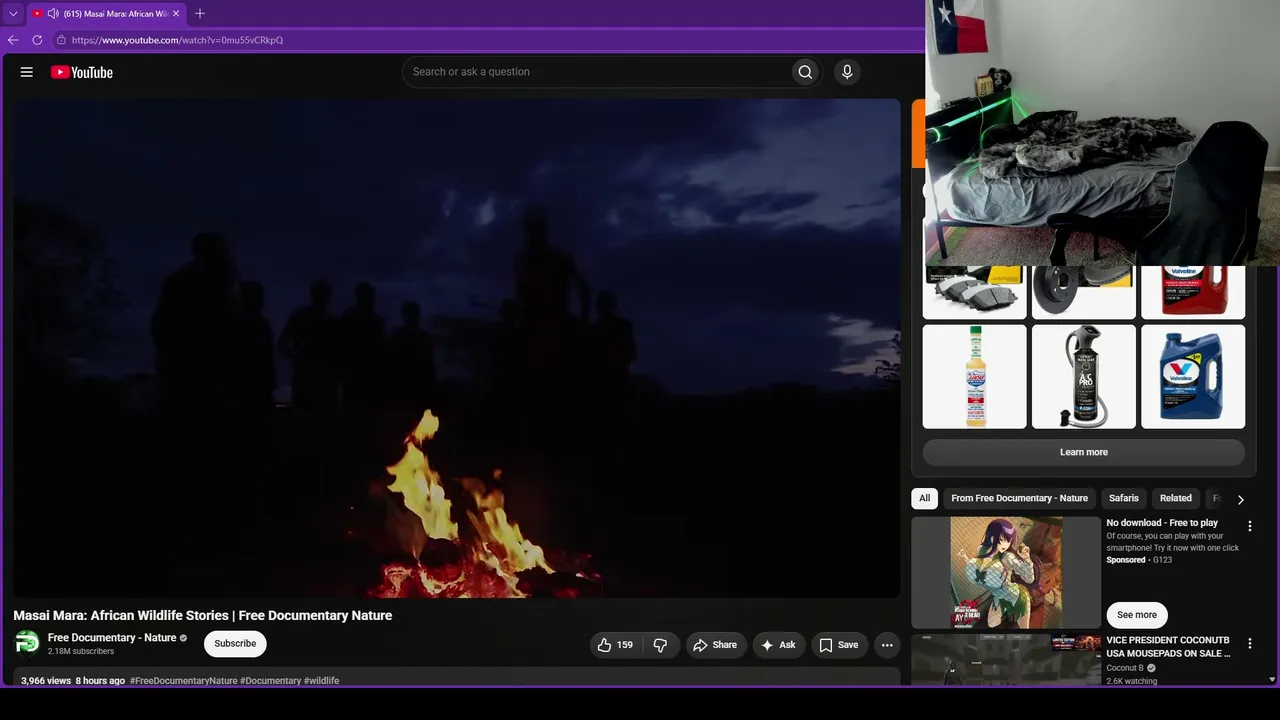Start voice search with the microphone
The image size is (1280, 720).
847,72
